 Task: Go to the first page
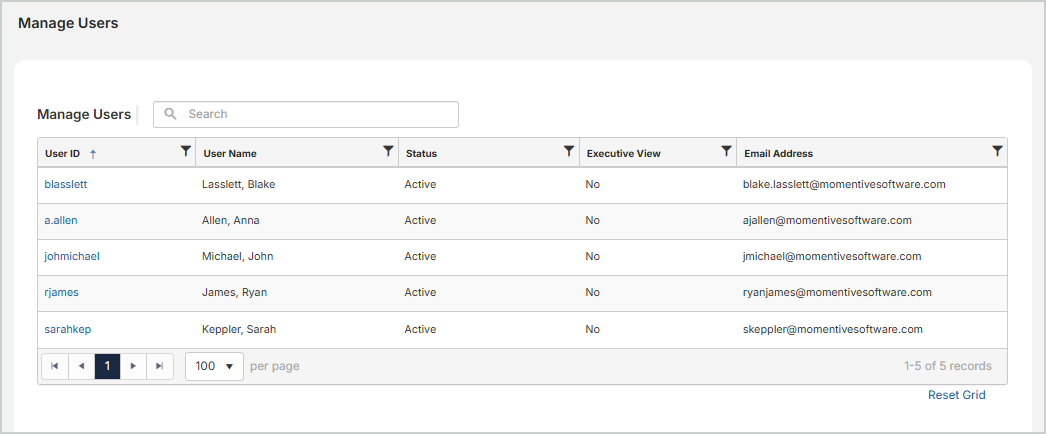[x=55, y=366]
